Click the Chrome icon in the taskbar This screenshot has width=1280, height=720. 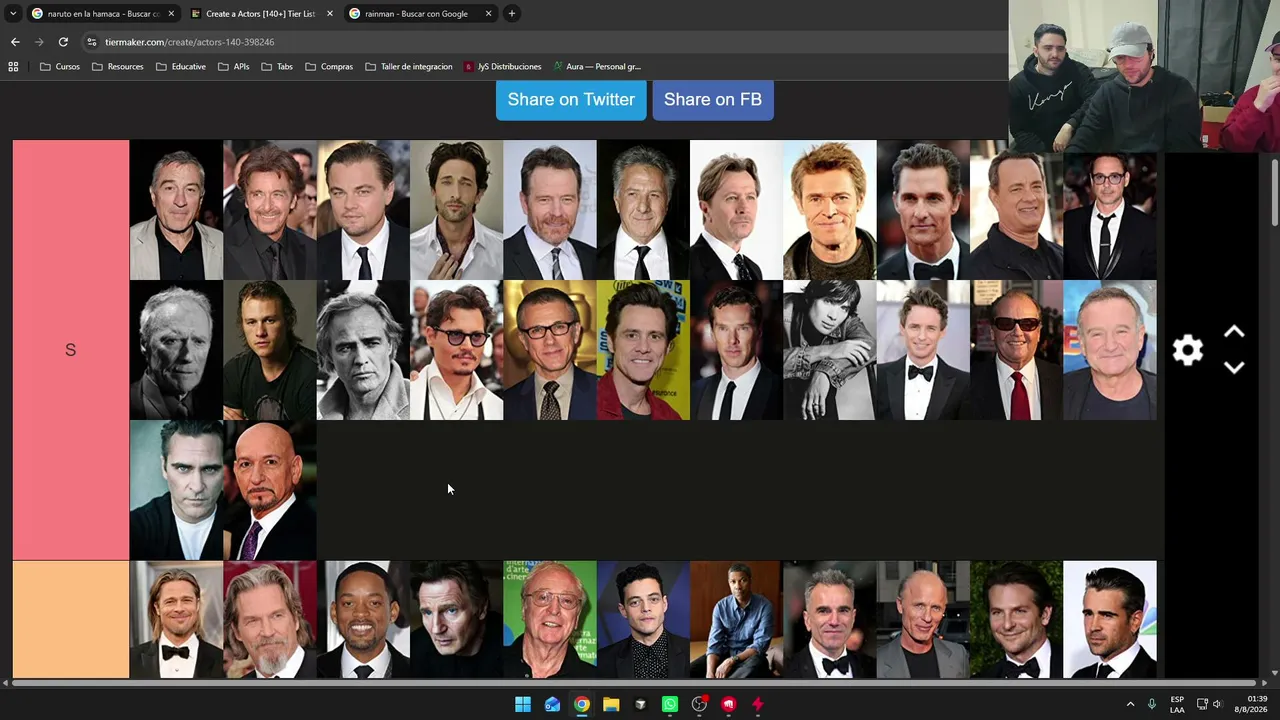coord(582,704)
